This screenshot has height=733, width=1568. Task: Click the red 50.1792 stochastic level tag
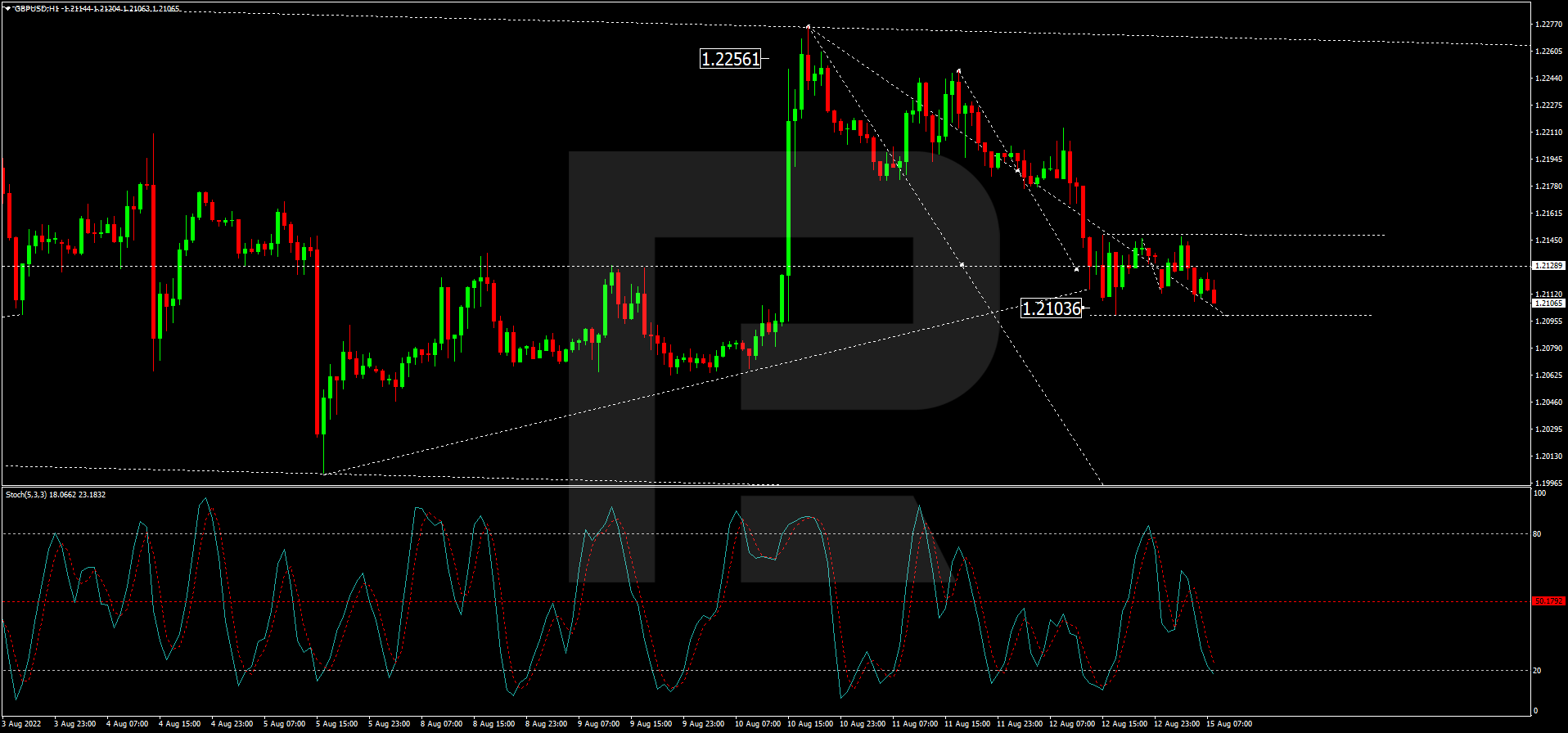coord(1548,601)
